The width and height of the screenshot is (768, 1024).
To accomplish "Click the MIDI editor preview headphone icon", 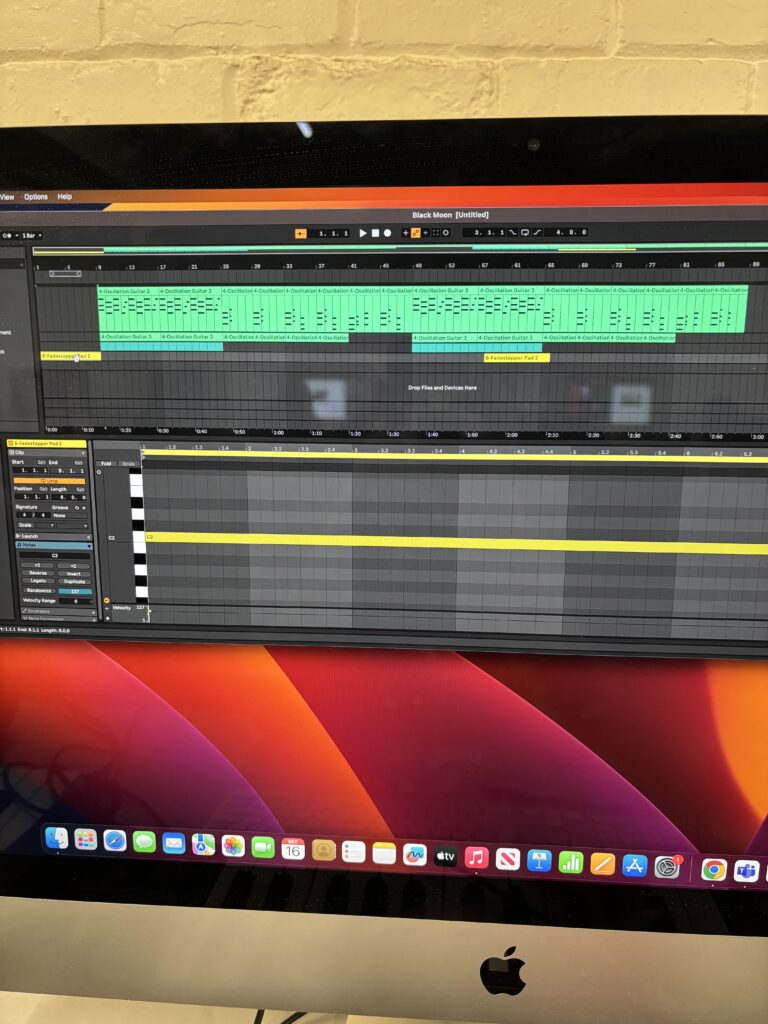I will 99,472.
